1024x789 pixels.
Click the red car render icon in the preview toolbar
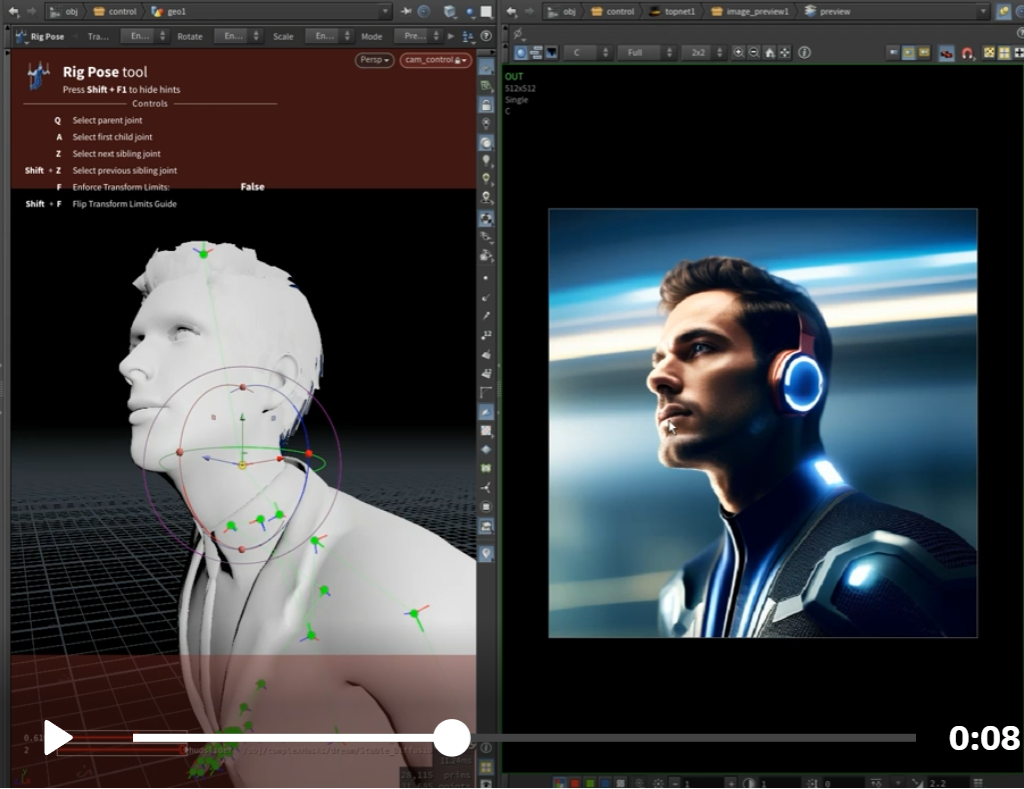(x=946, y=54)
